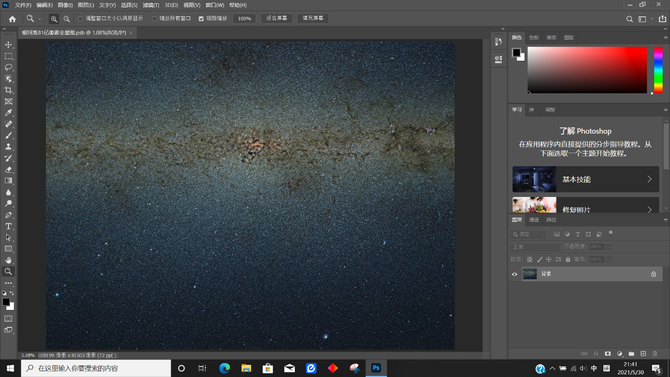This screenshot has width=670, height=377.
Task: Switch to the Swatches tab in the color panel
Action: [534, 38]
